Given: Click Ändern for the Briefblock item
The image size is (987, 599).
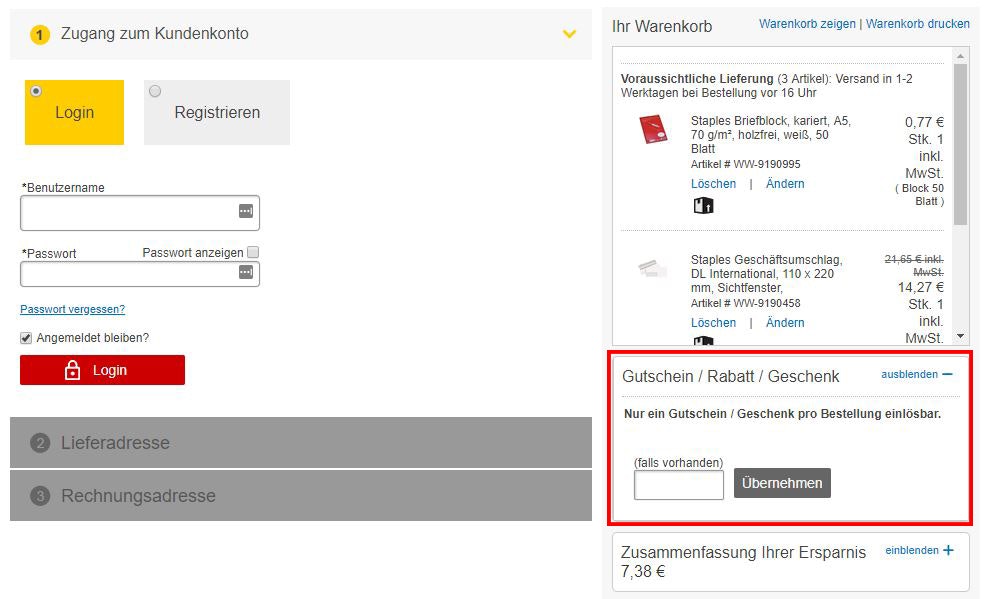Looking at the screenshot, I should 785,184.
